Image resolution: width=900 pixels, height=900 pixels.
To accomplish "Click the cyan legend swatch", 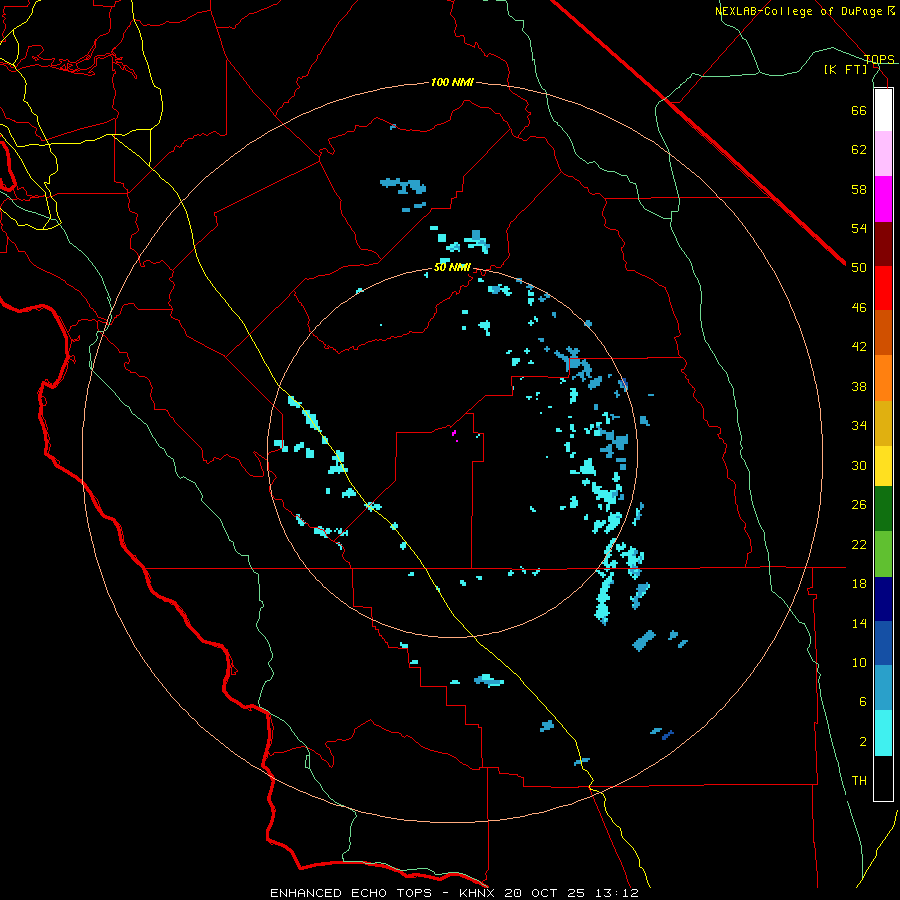I will [x=883, y=733].
